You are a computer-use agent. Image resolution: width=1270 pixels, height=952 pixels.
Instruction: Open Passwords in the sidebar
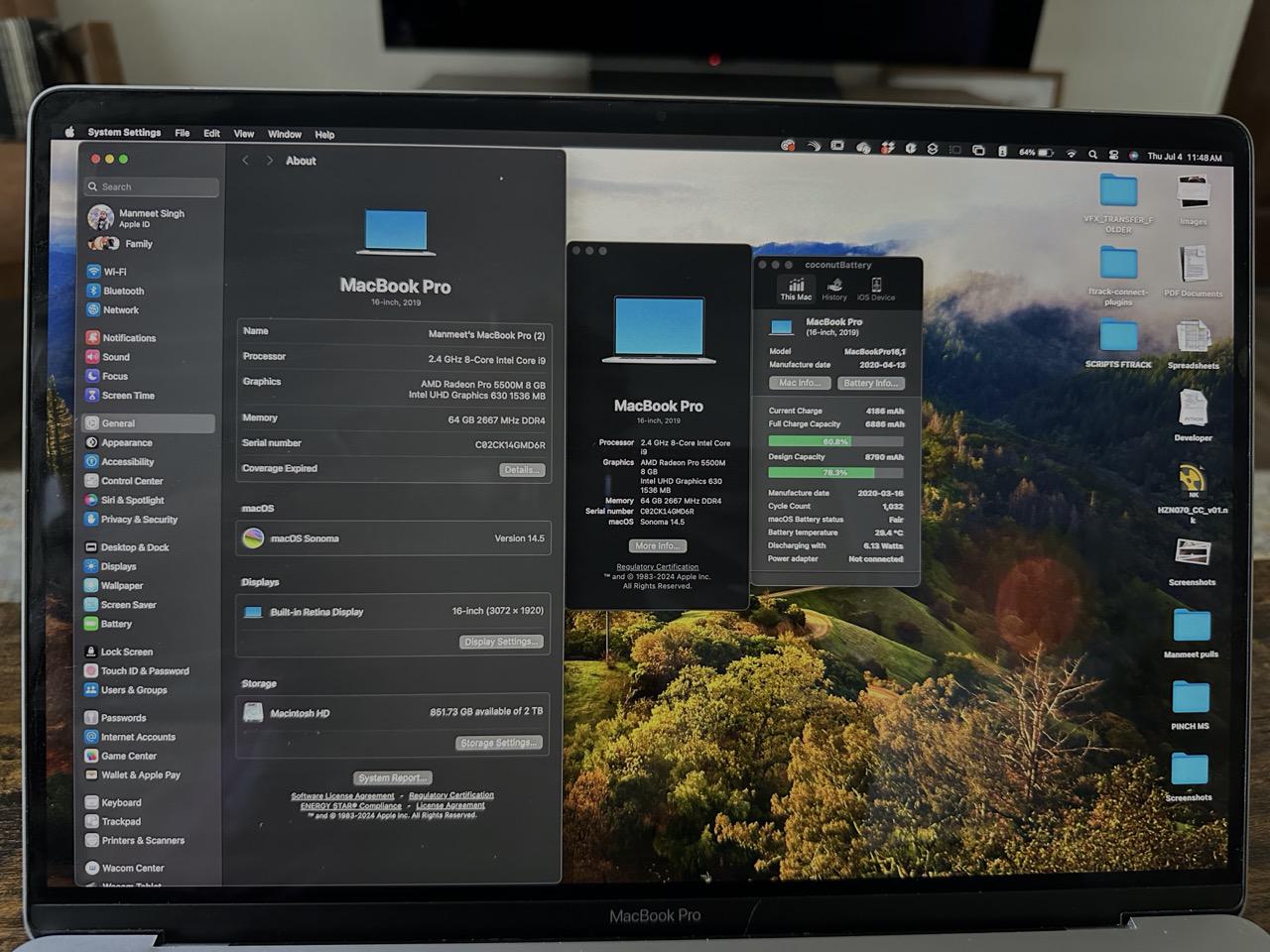point(115,717)
